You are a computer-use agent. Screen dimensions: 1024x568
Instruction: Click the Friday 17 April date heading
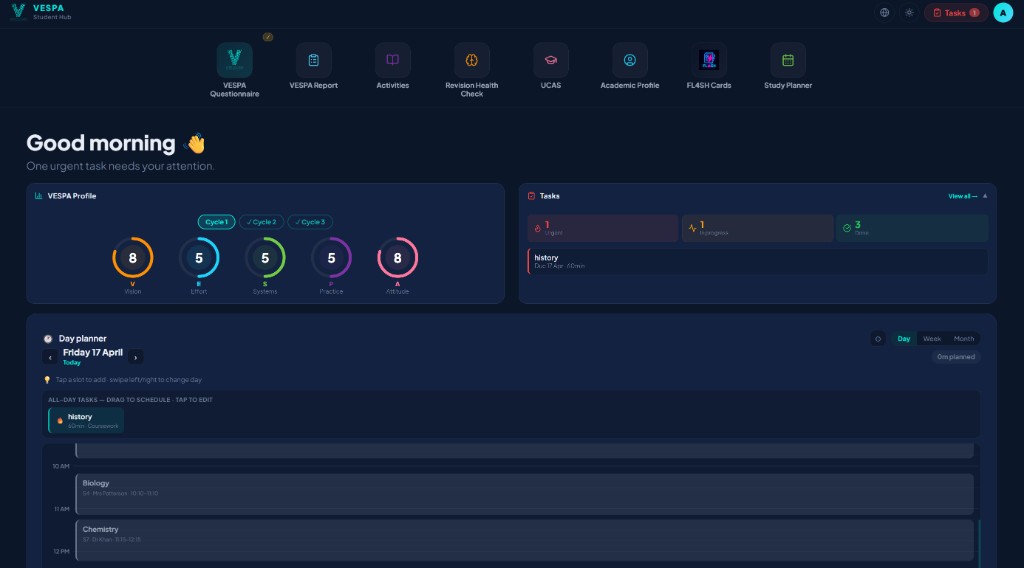click(x=93, y=353)
